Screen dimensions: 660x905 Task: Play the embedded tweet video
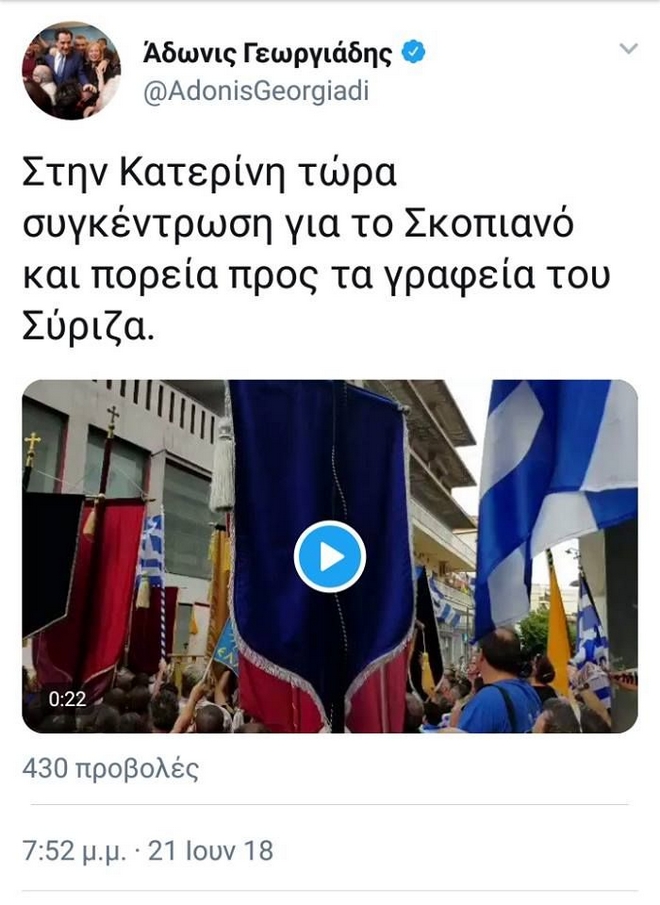point(329,557)
